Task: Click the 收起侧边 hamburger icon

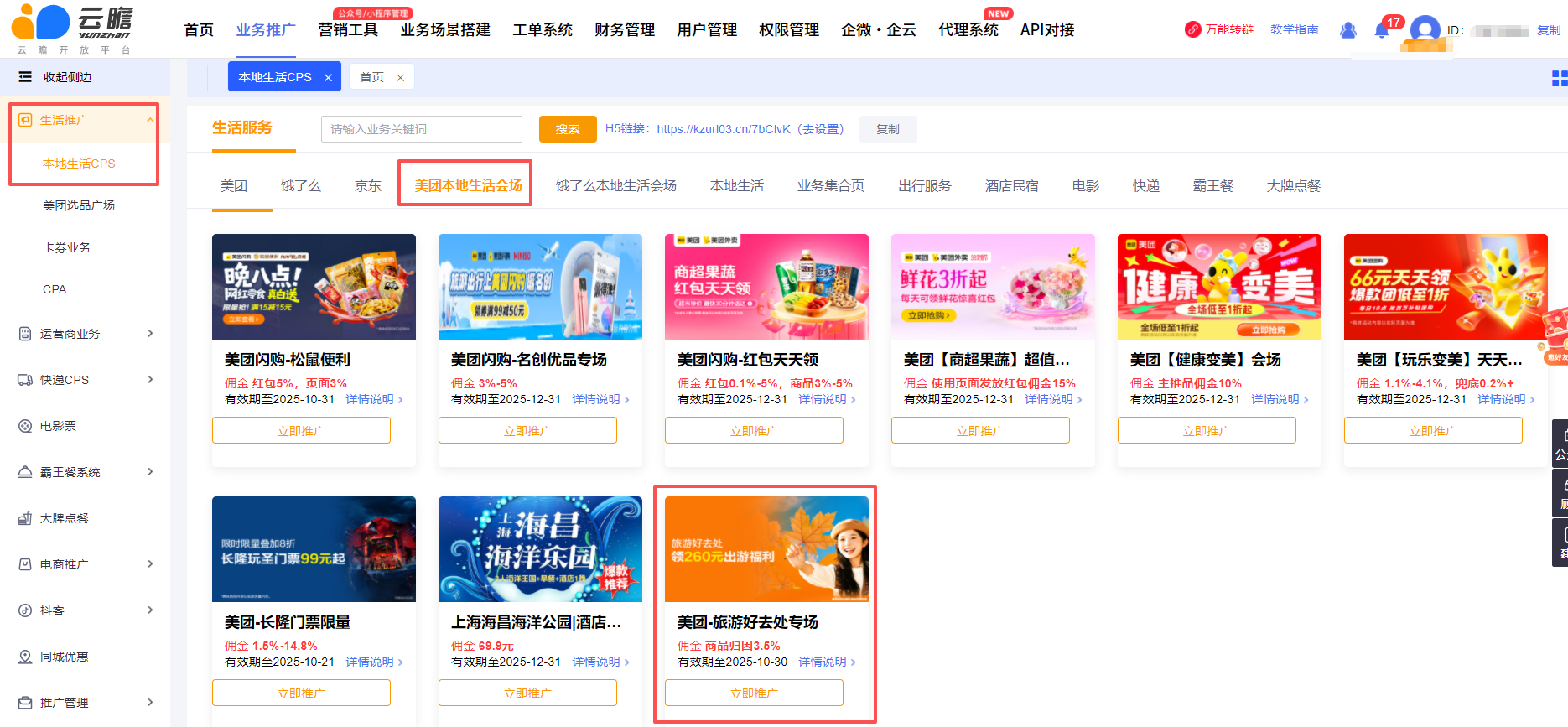Action: click(x=25, y=77)
